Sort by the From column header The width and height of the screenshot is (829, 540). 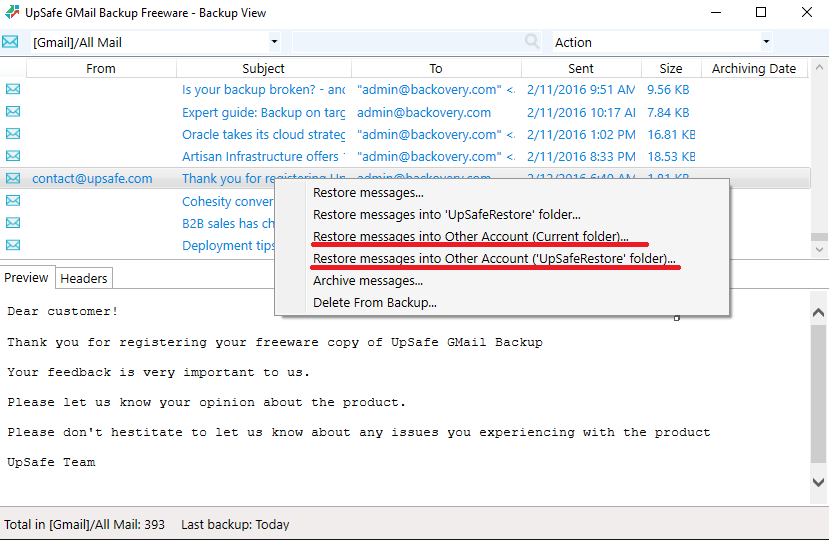(100, 68)
